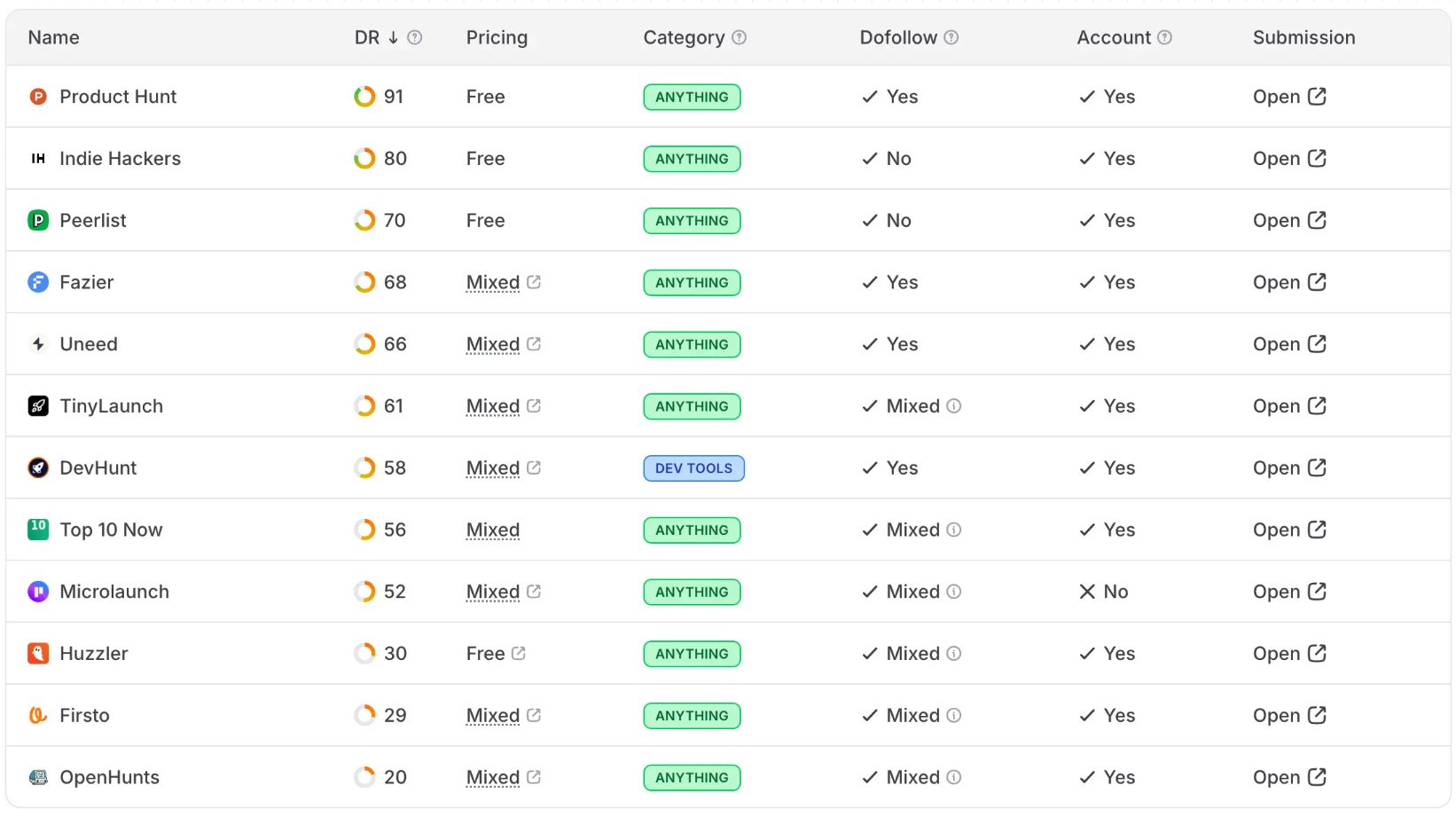
Task: Select the ANYTHING badge for Huzzler
Action: tap(692, 654)
